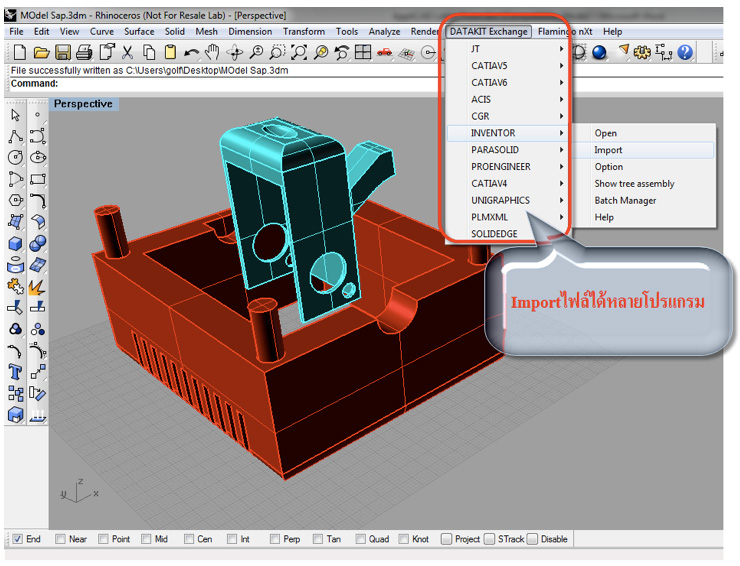Click the open folder toolbar icon
The image size is (740, 566).
(x=42, y=52)
